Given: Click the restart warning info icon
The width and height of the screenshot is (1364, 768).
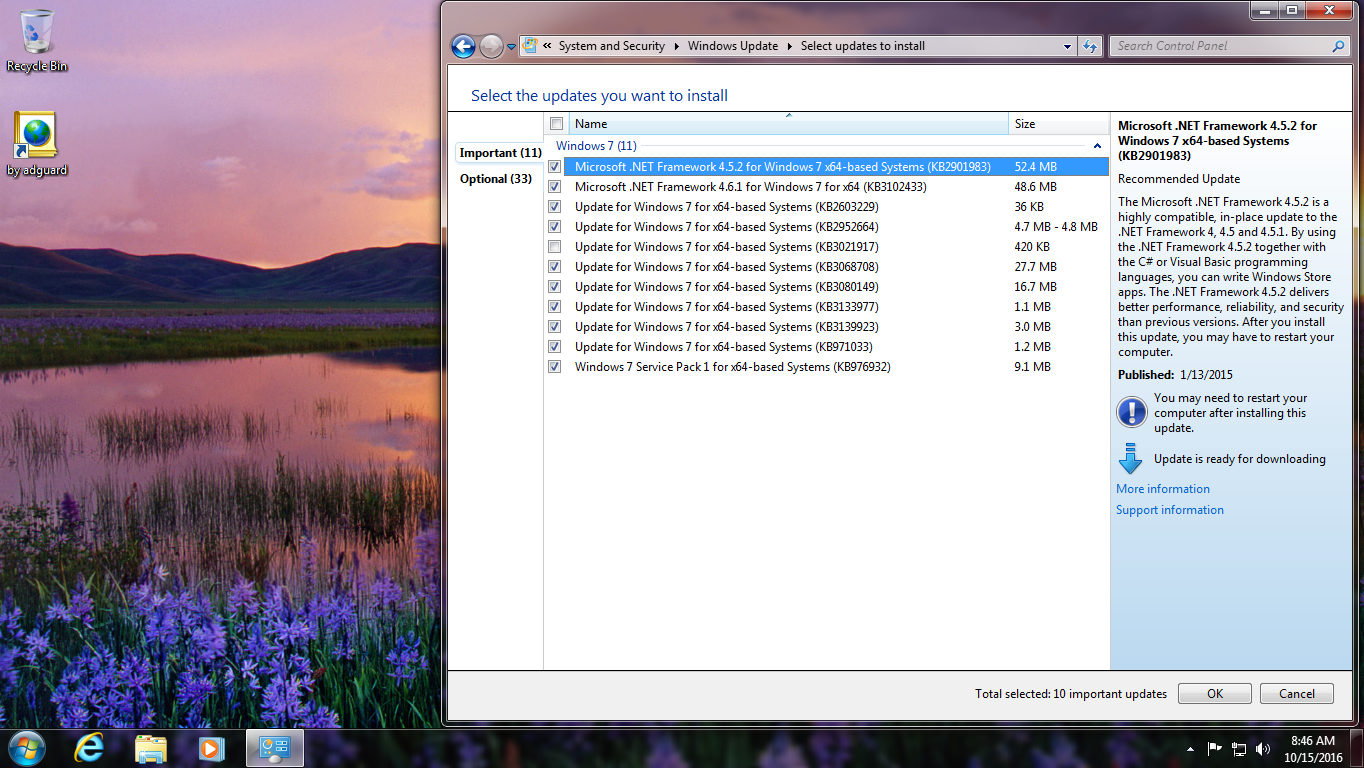Looking at the screenshot, I should [1131, 411].
